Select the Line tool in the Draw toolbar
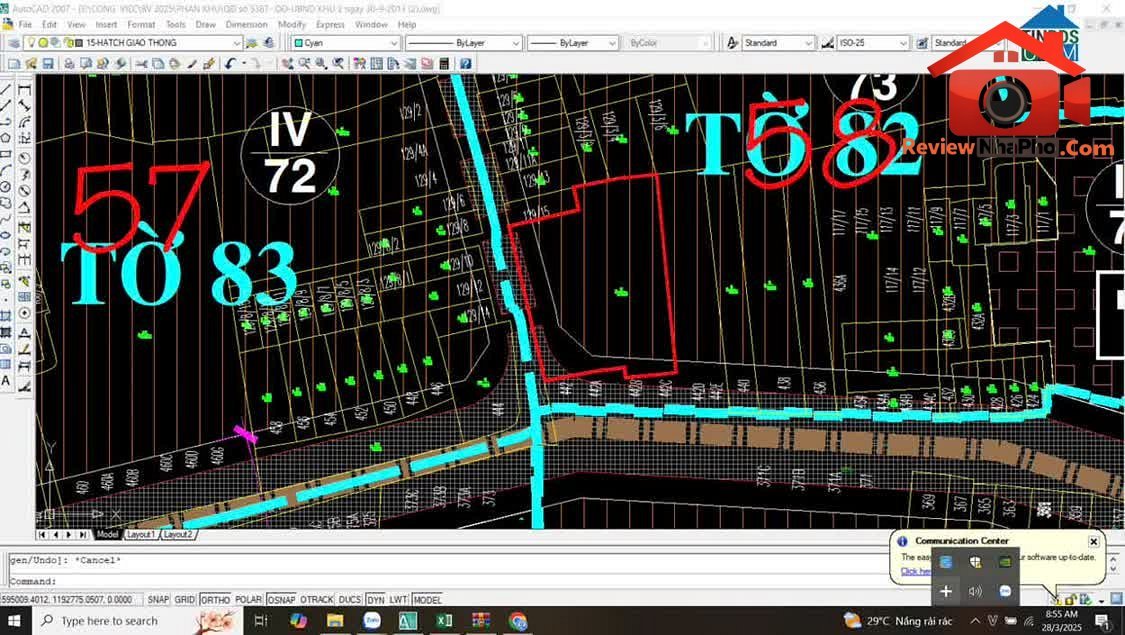 pos(6,90)
